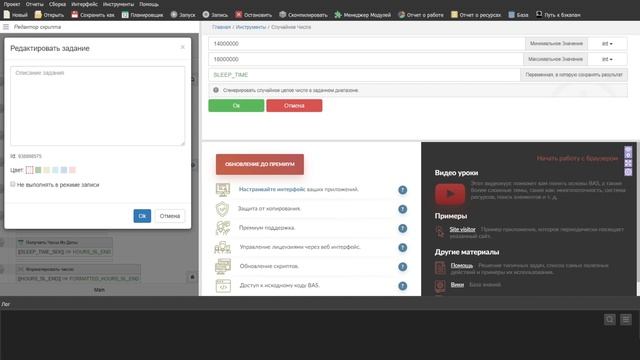Click the source code access icon

click(223, 286)
